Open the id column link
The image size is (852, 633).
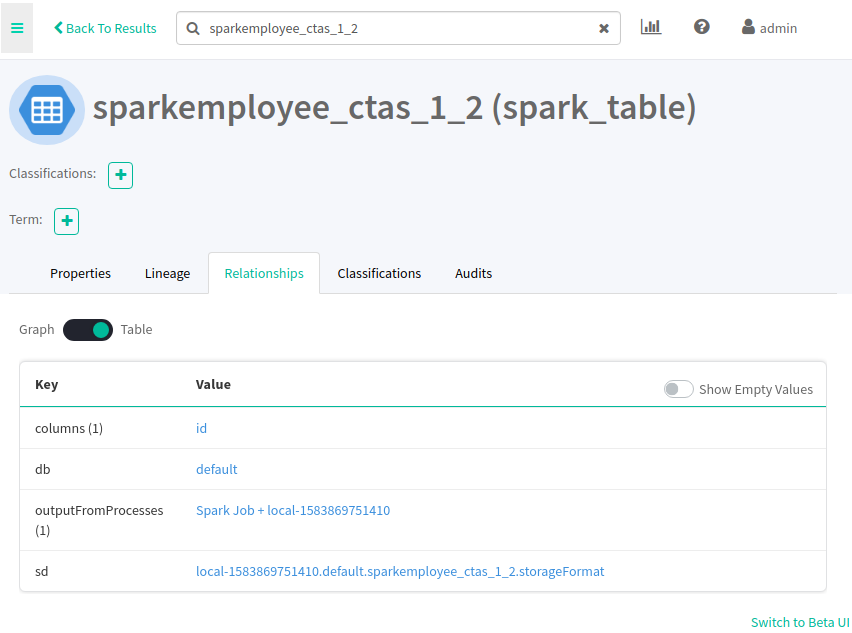pyautogui.click(x=201, y=428)
